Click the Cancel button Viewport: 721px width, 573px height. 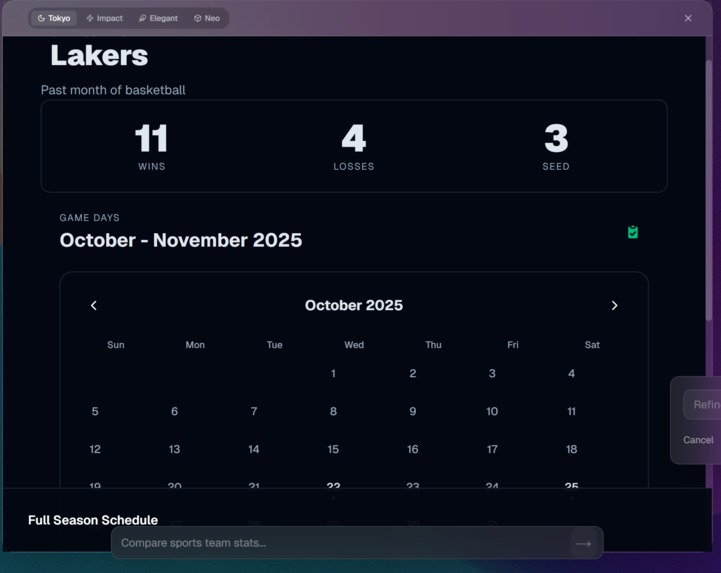(698, 440)
